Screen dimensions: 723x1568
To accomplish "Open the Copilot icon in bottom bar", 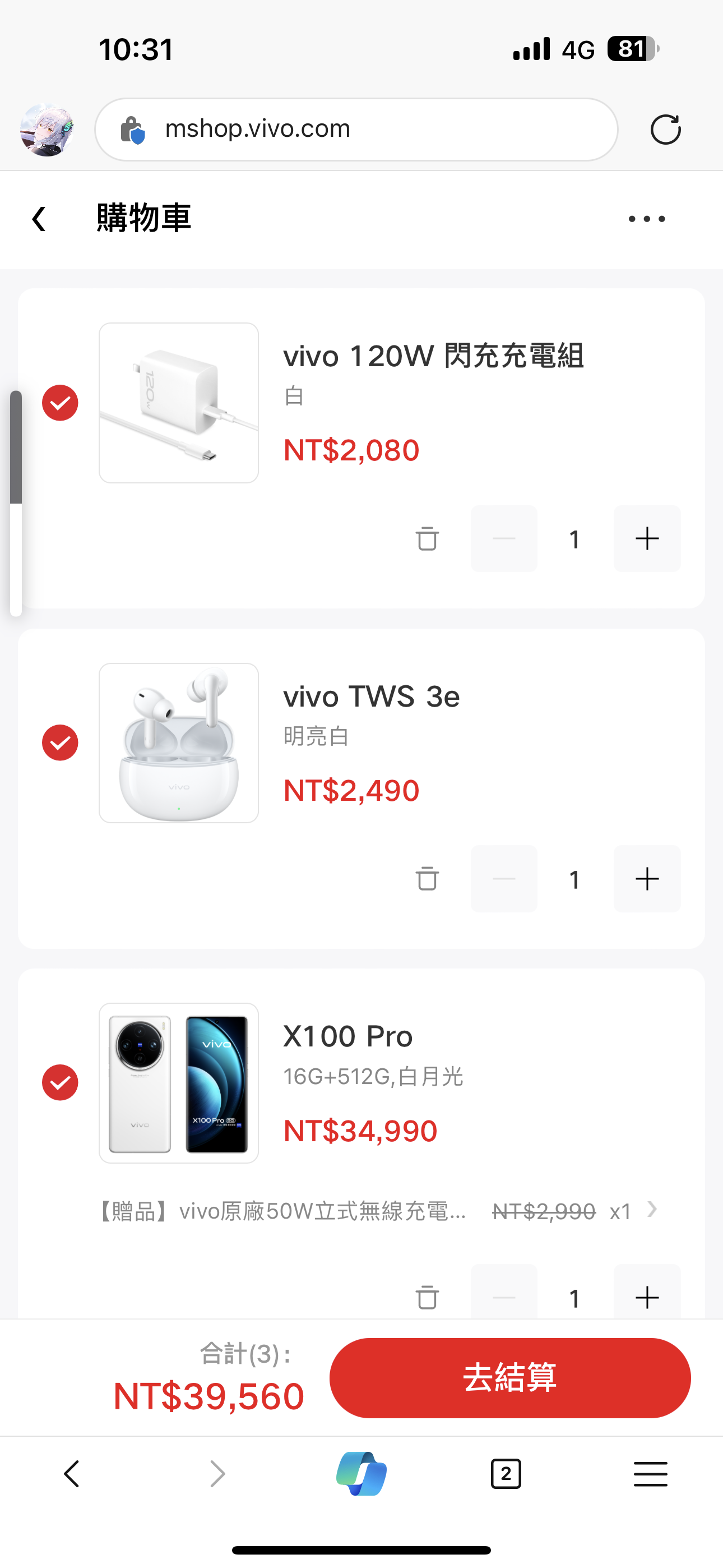I will (x=361, y=1474).
